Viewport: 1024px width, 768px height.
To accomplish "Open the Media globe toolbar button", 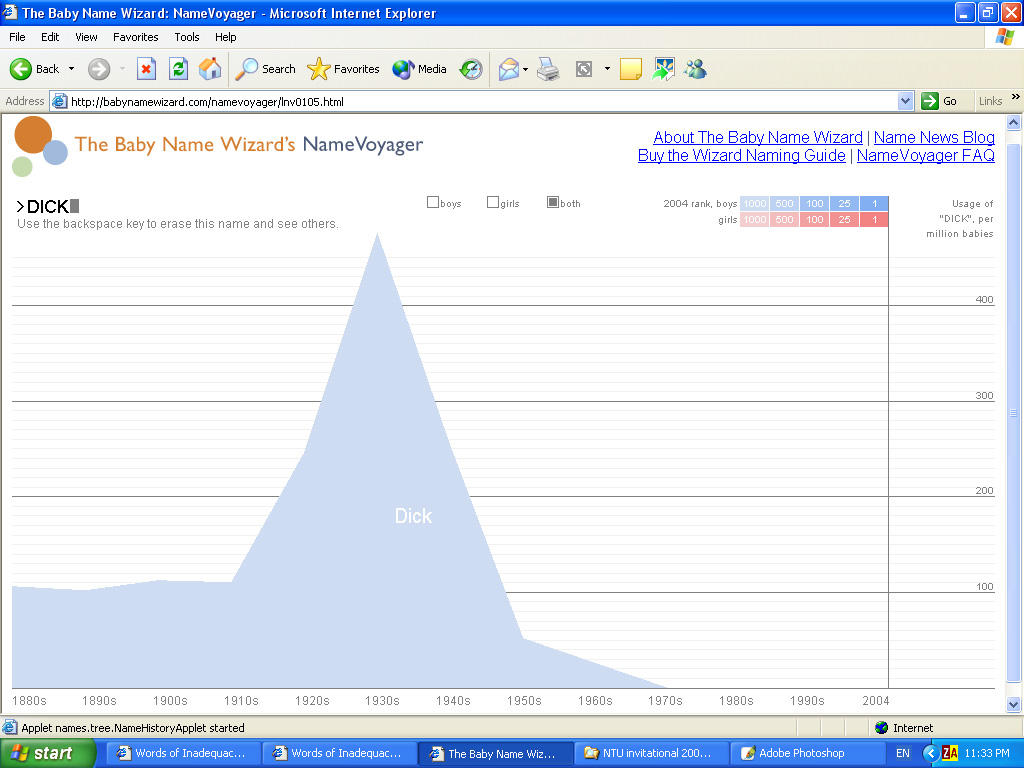I will click(x=419, y=69).
